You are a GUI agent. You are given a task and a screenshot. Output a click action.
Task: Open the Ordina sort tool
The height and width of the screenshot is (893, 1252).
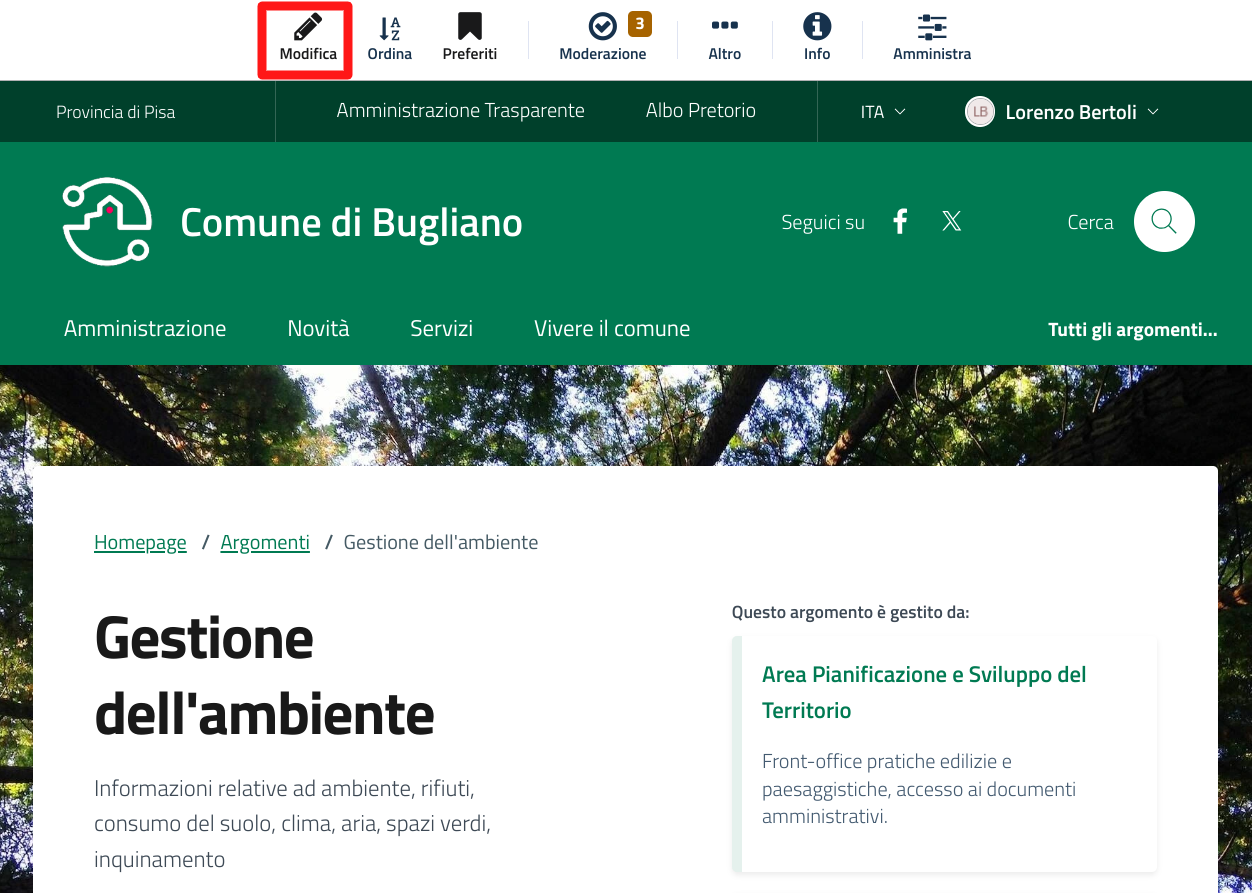coord(390,28)
